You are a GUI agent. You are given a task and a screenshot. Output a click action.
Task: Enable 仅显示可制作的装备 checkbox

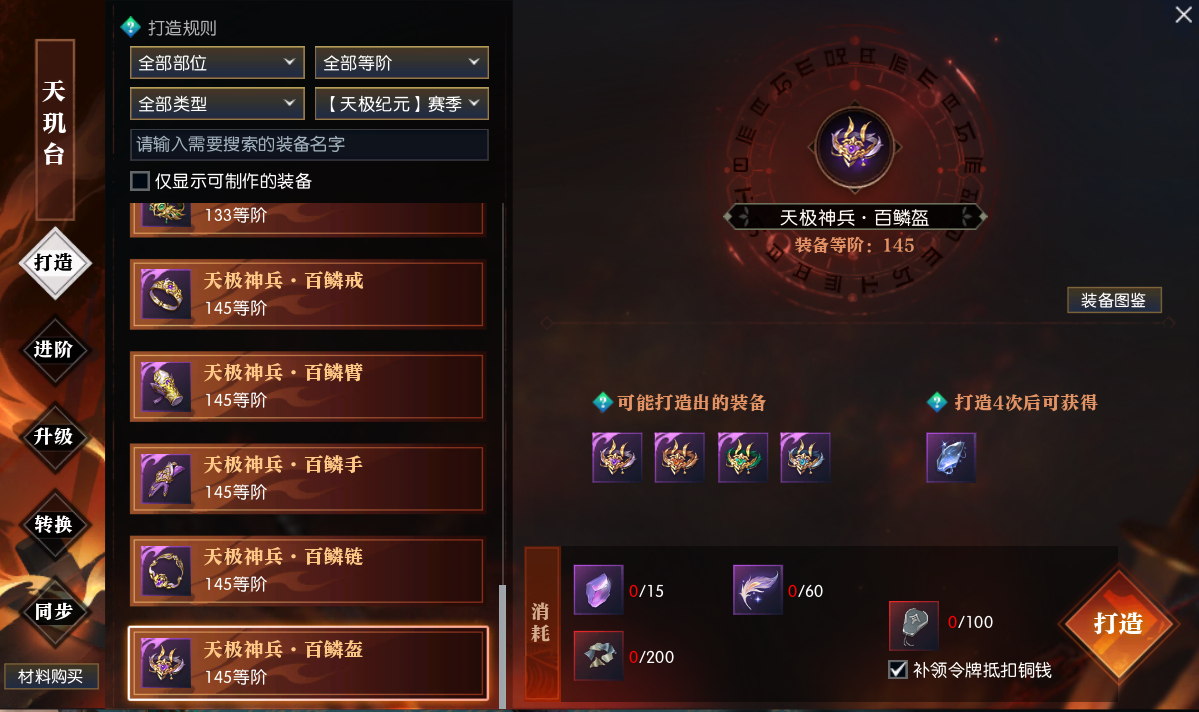point(140,181)
